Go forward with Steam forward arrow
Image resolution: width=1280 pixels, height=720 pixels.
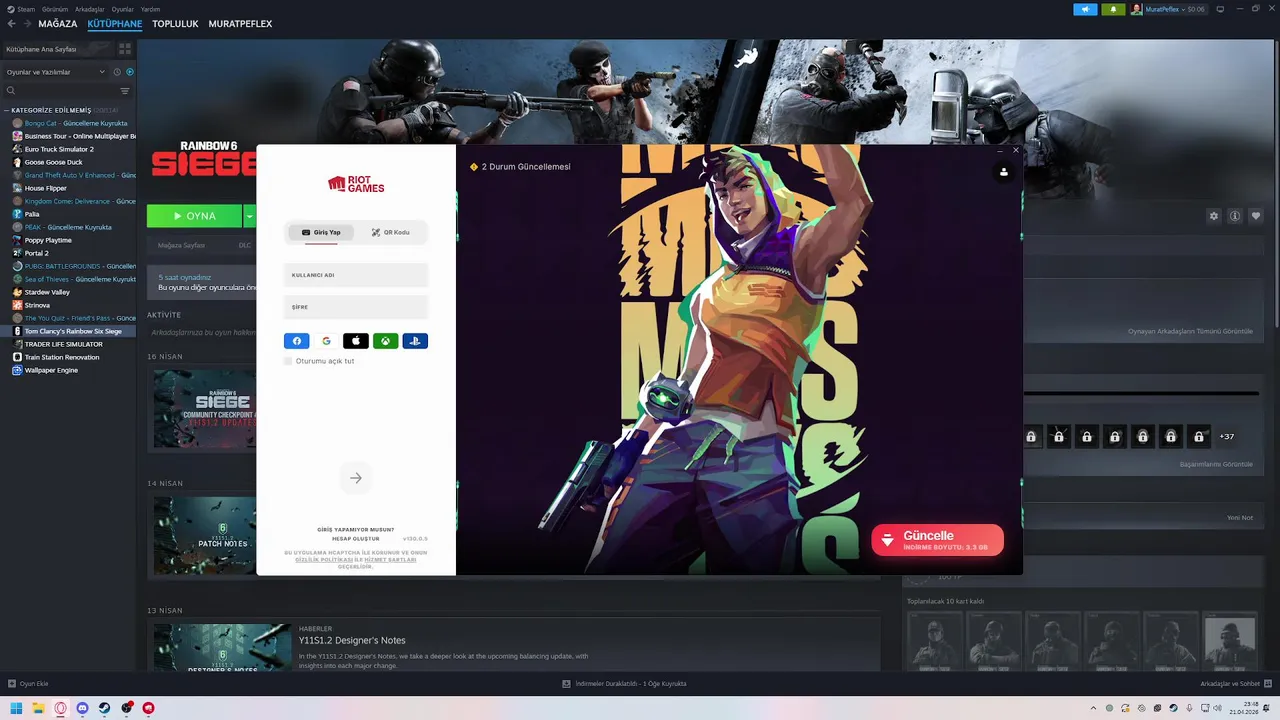click(26, 23)
